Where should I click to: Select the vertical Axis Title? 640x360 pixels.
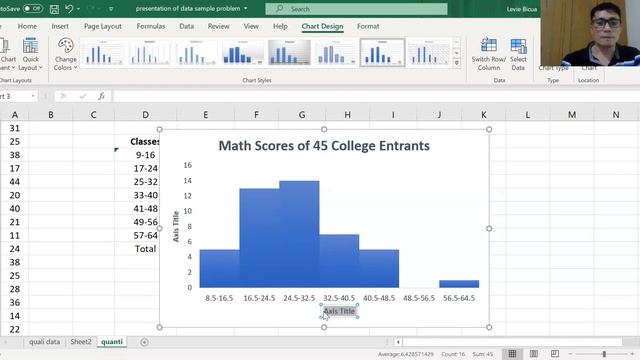pyautogui.click(x=176, y=227)
